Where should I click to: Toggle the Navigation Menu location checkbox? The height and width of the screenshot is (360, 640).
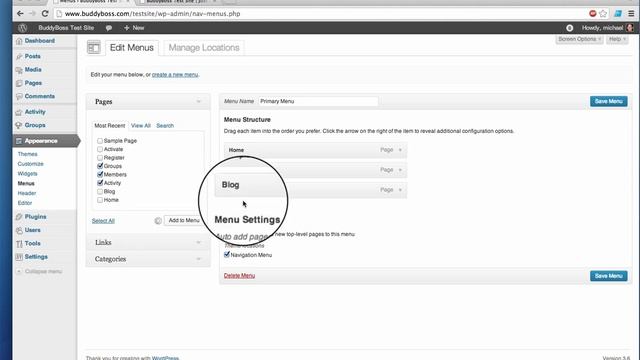(227, 255)
